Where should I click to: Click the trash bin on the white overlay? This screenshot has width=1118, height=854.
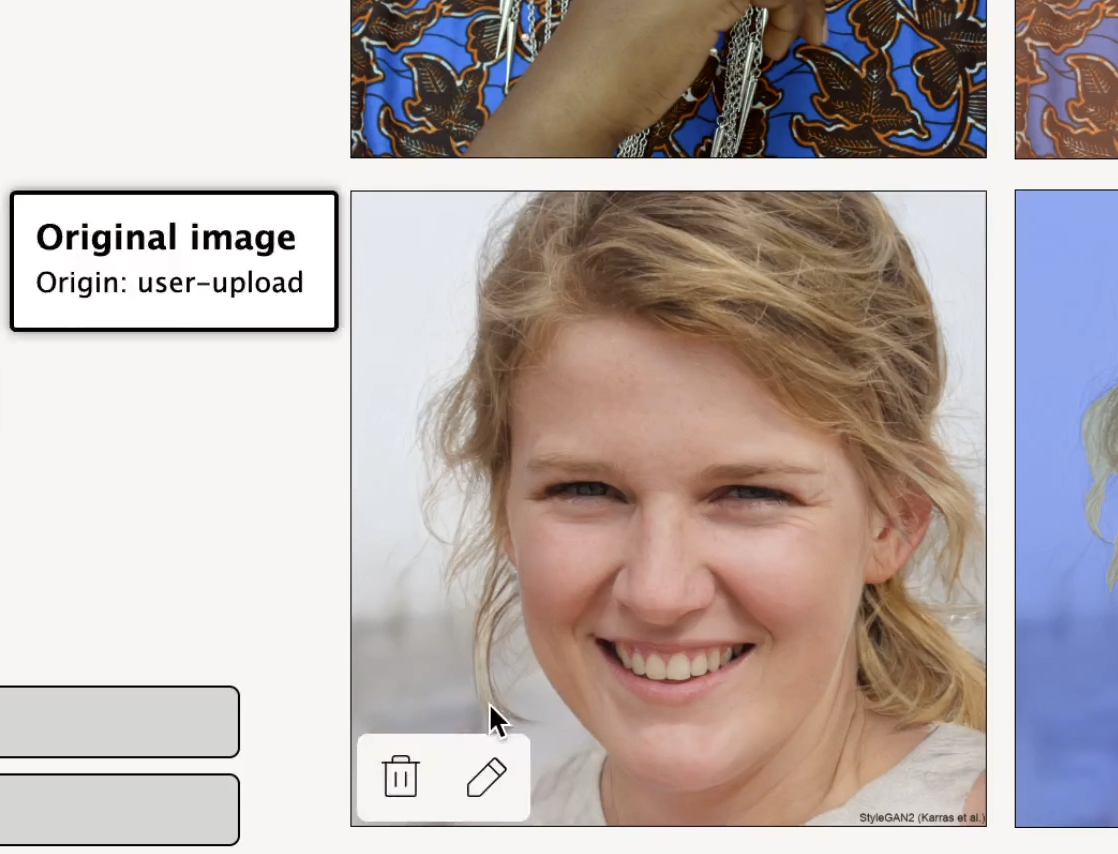coord(400,778)
